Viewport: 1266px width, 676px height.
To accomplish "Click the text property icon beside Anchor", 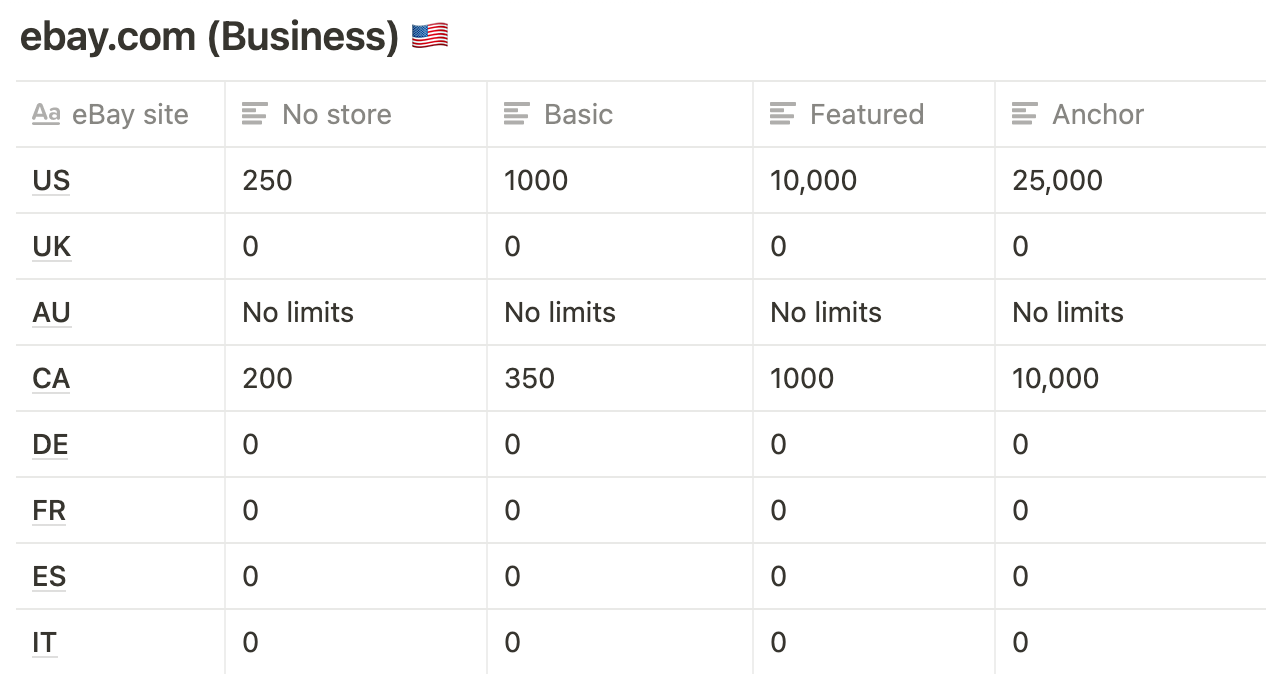I will pyautogui.click(x=1025, y=114).
